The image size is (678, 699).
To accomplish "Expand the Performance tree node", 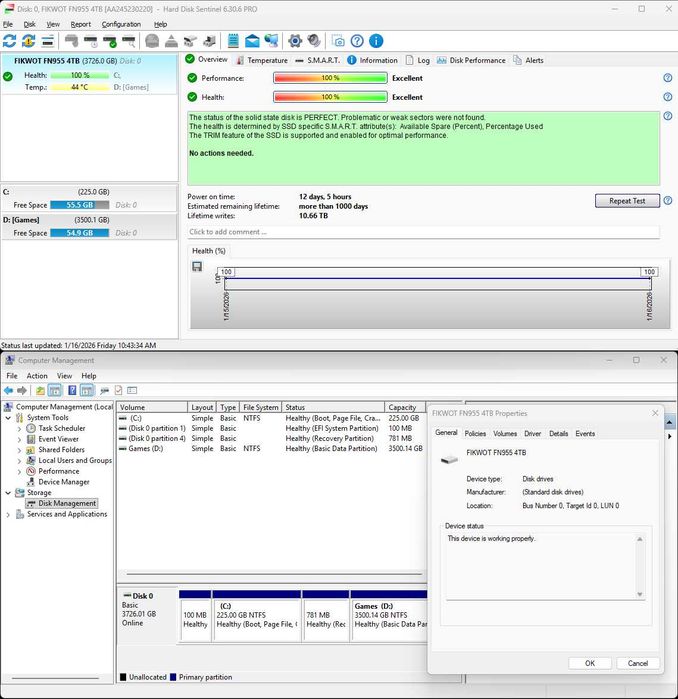I will point(19,471).
